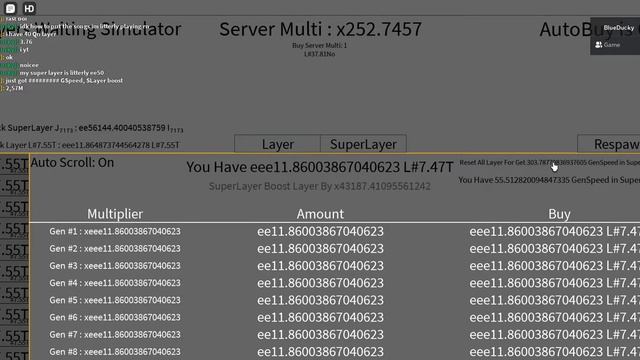Buy Gen #4 for eee11.86003867040623

point(554,283)
